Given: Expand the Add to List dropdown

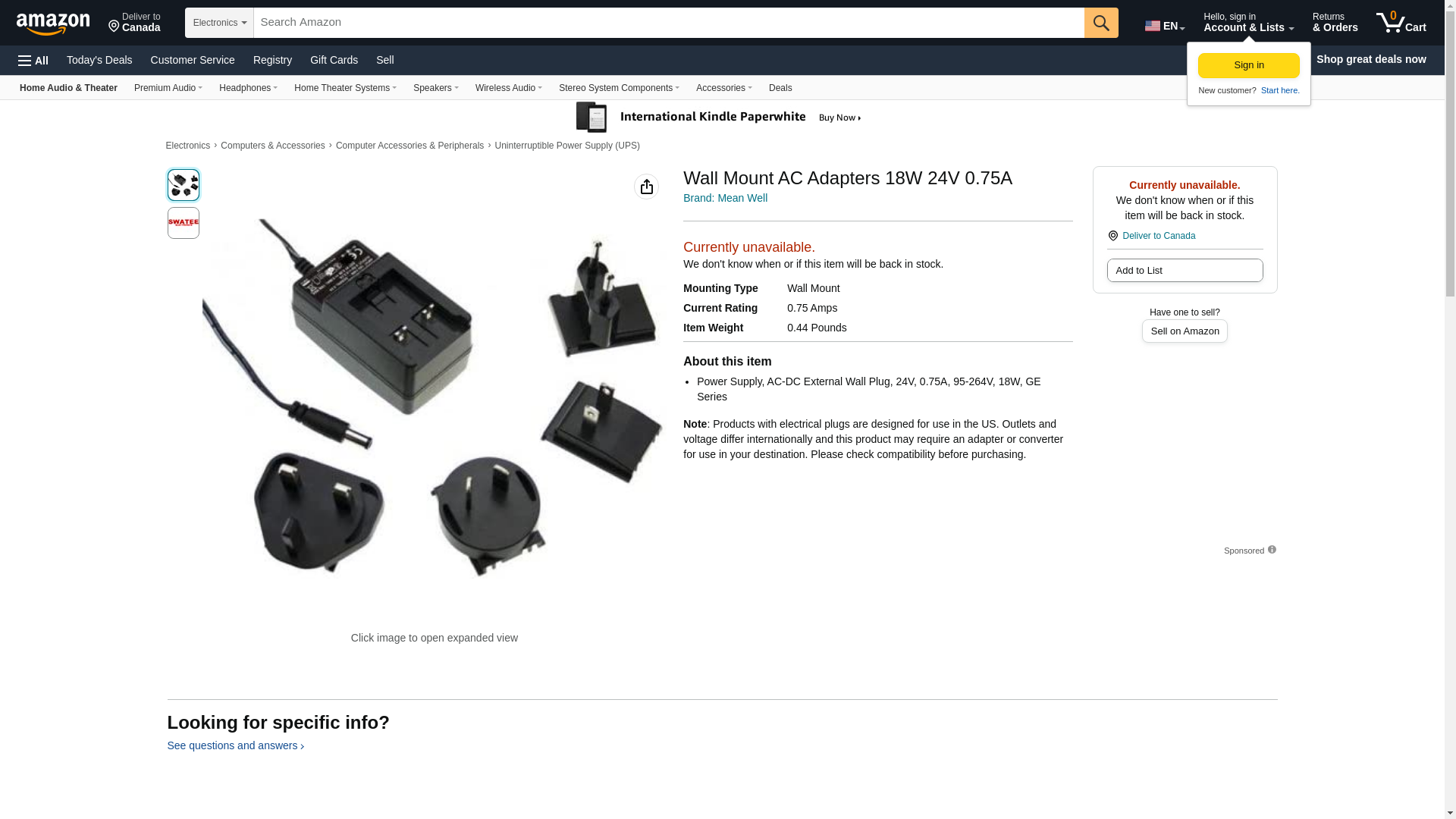Looking at the screenshot, I should point(1185,271).
